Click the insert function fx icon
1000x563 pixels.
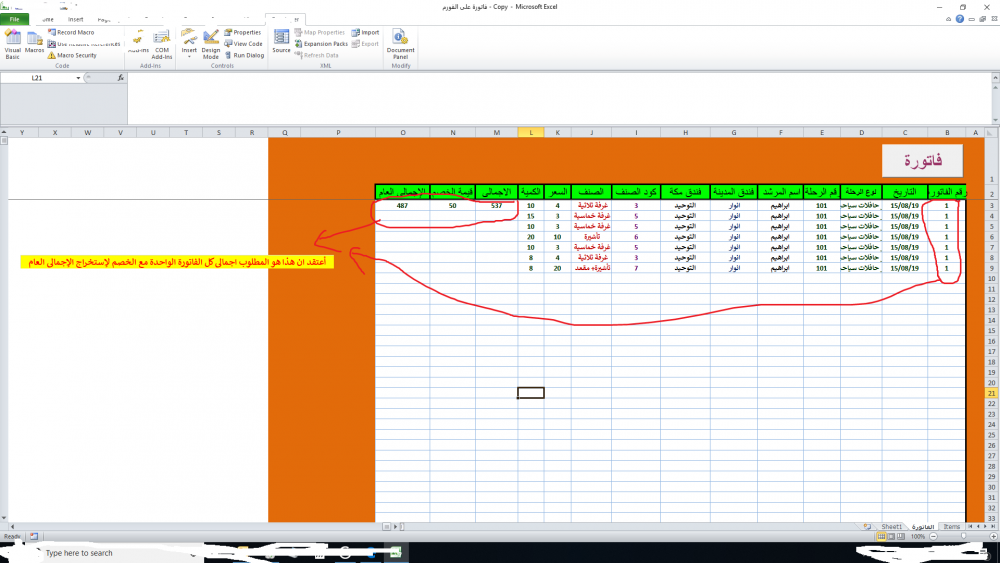coord(121,78)
